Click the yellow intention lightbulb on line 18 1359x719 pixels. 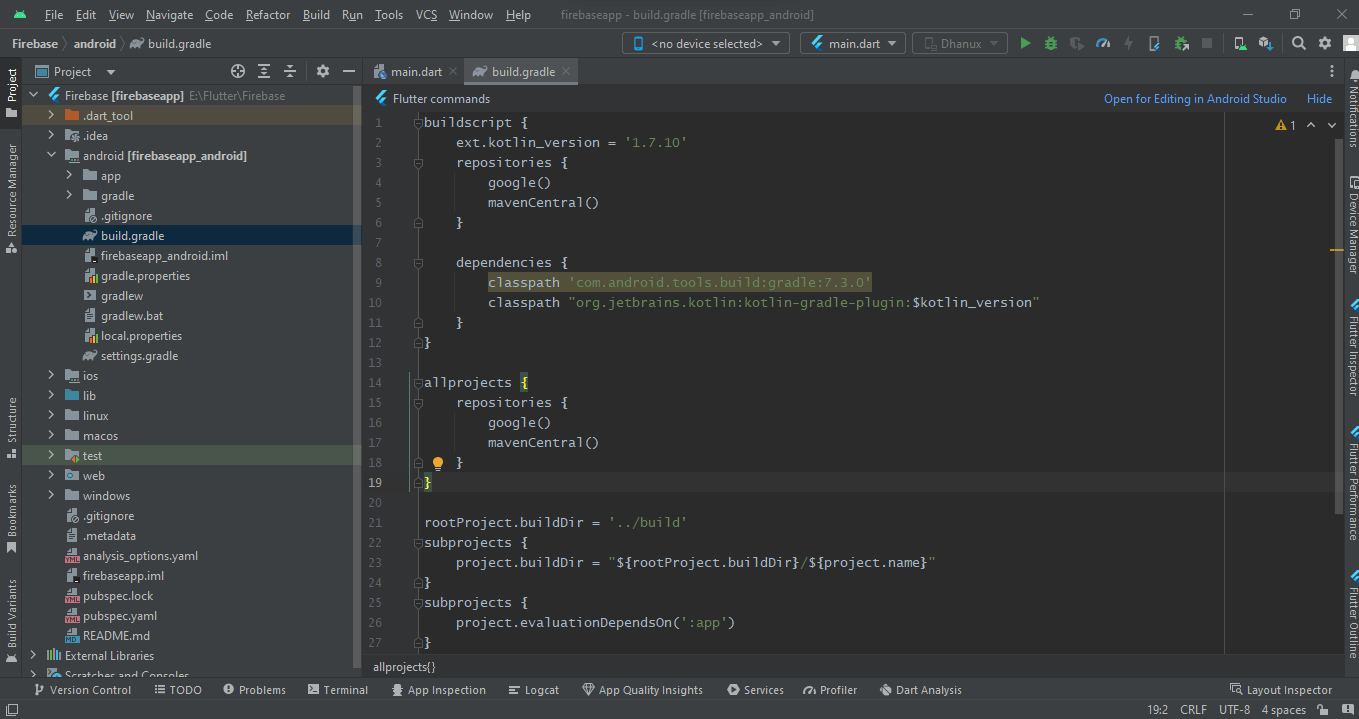[x=437, y=463]
